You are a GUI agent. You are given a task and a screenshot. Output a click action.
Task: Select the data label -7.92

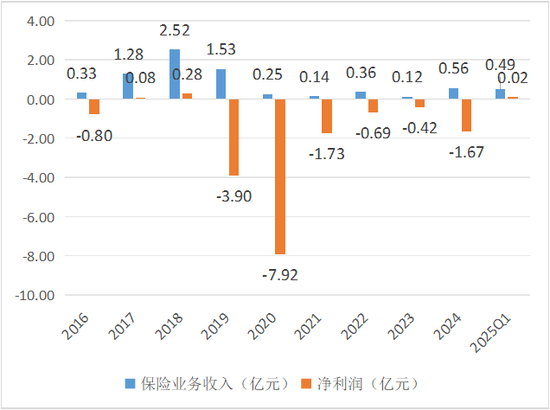(280, 275)
